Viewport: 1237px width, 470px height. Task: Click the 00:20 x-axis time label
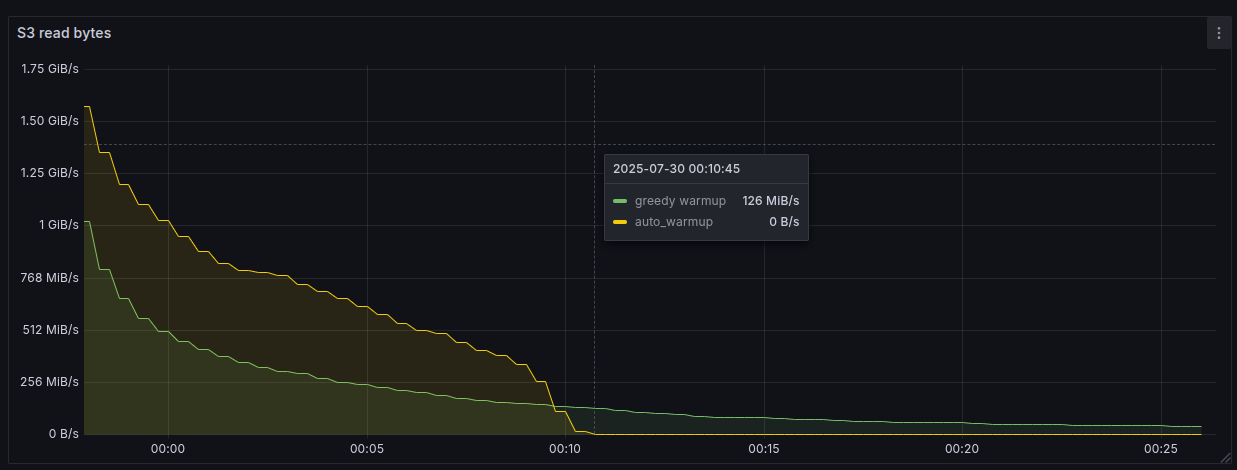[x=961, y=449]
